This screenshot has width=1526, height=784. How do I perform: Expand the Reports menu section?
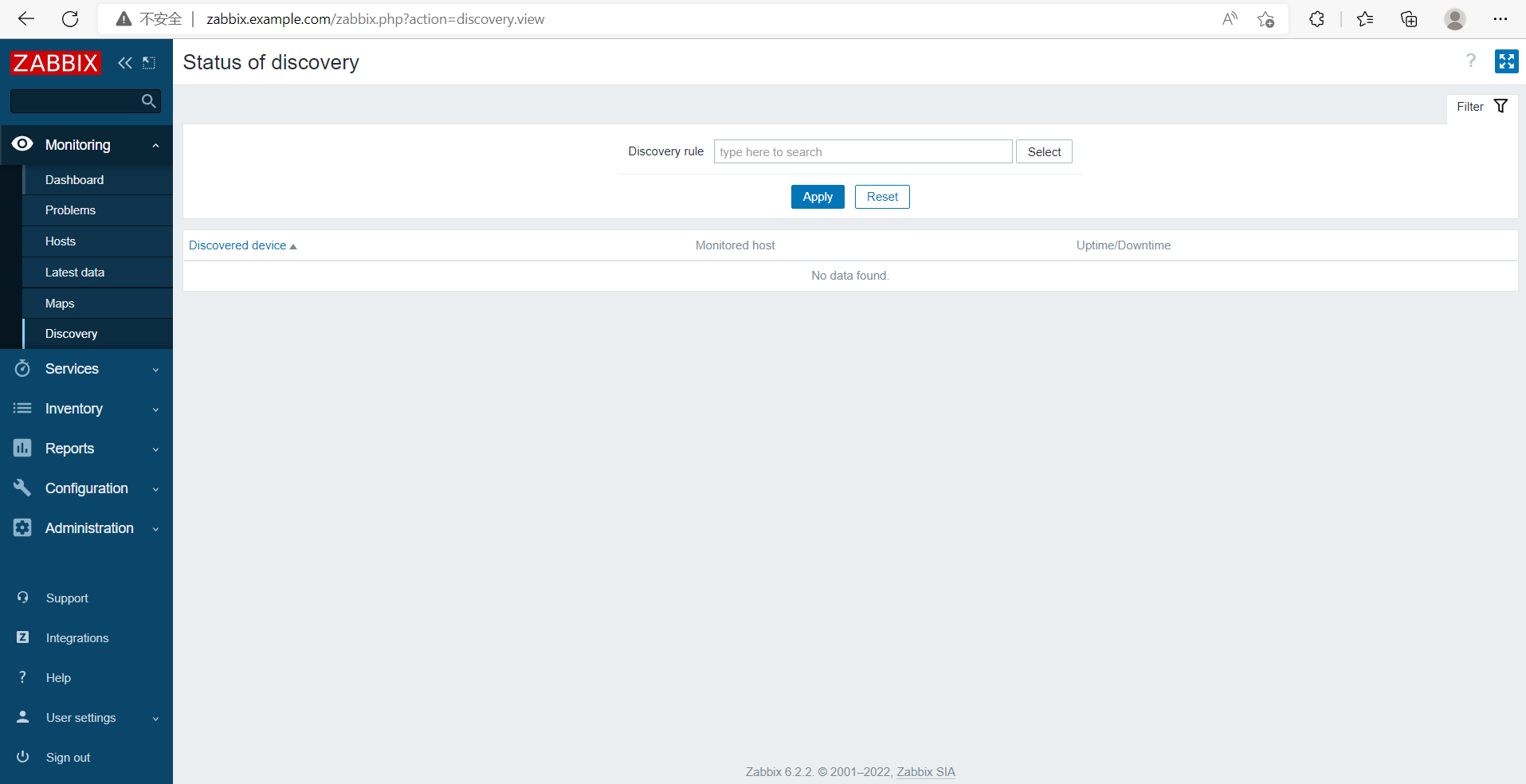coord(156,449)
